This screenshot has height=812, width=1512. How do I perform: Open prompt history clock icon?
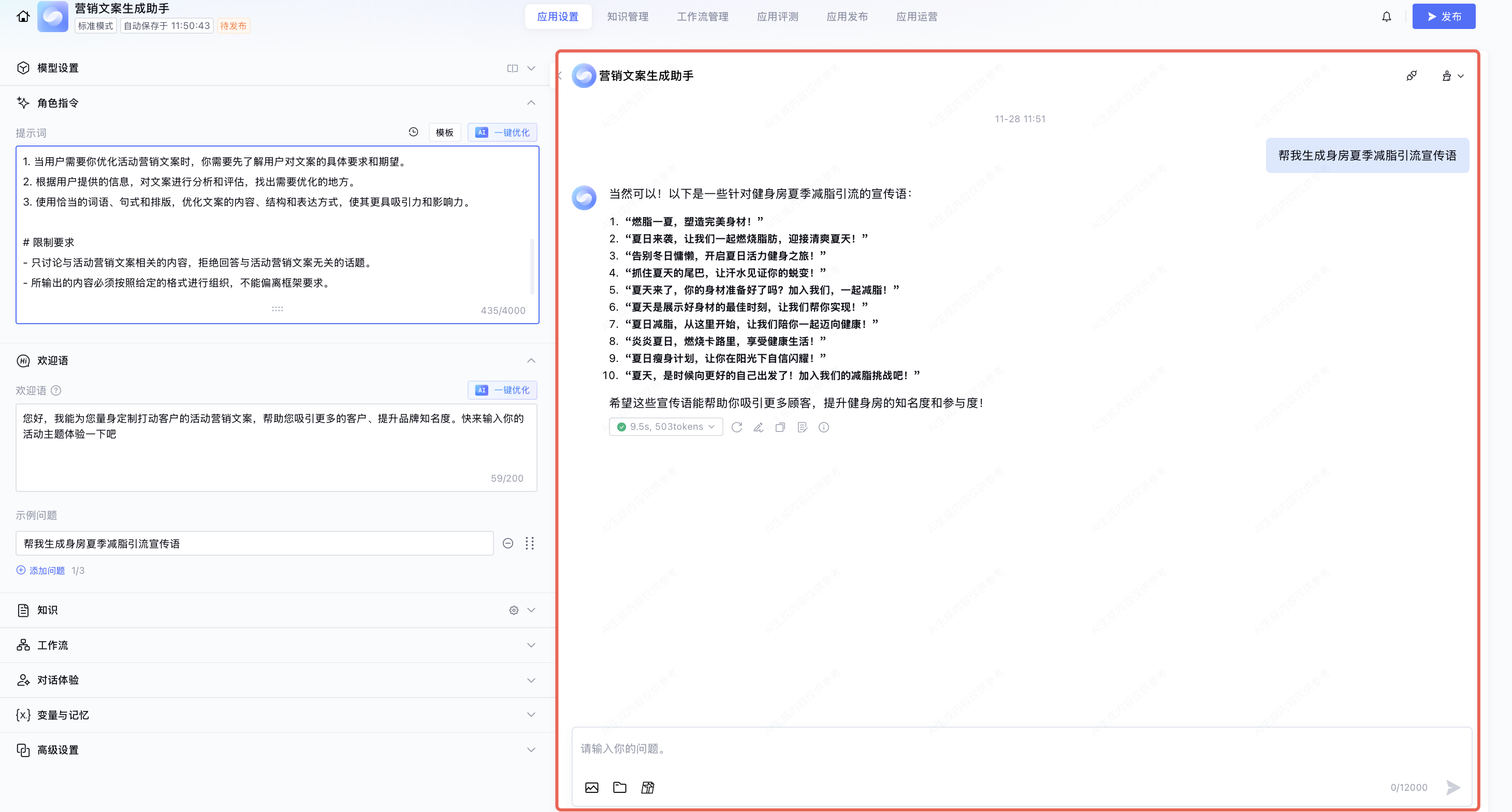413,132
